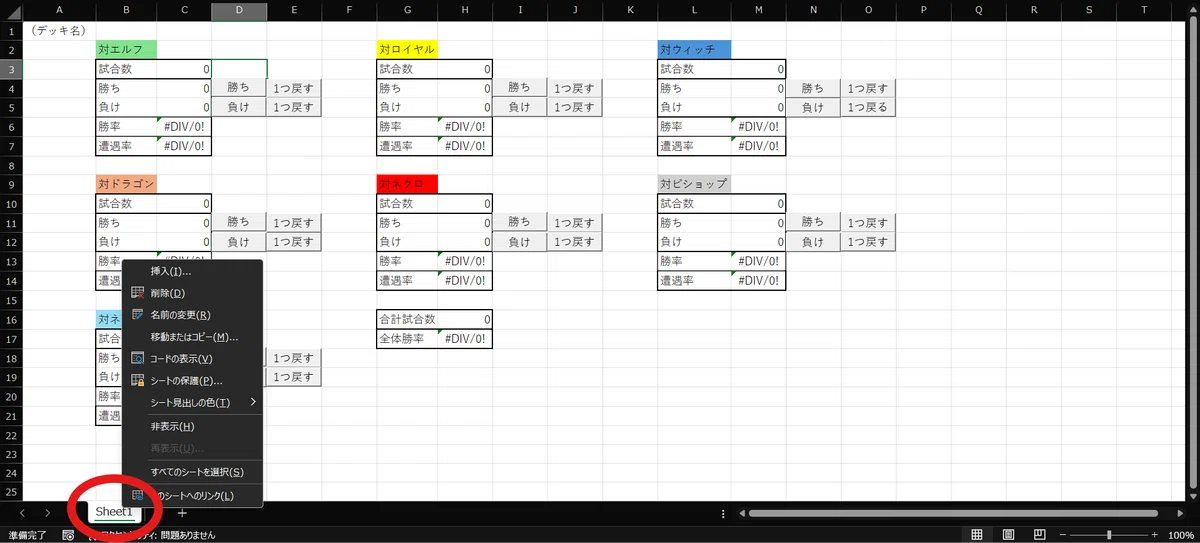The height and width of the screenshot is (543, 1200).
Task: Click 1つ戻る button in 対ウィッチ section
Action: coord(868,107)
